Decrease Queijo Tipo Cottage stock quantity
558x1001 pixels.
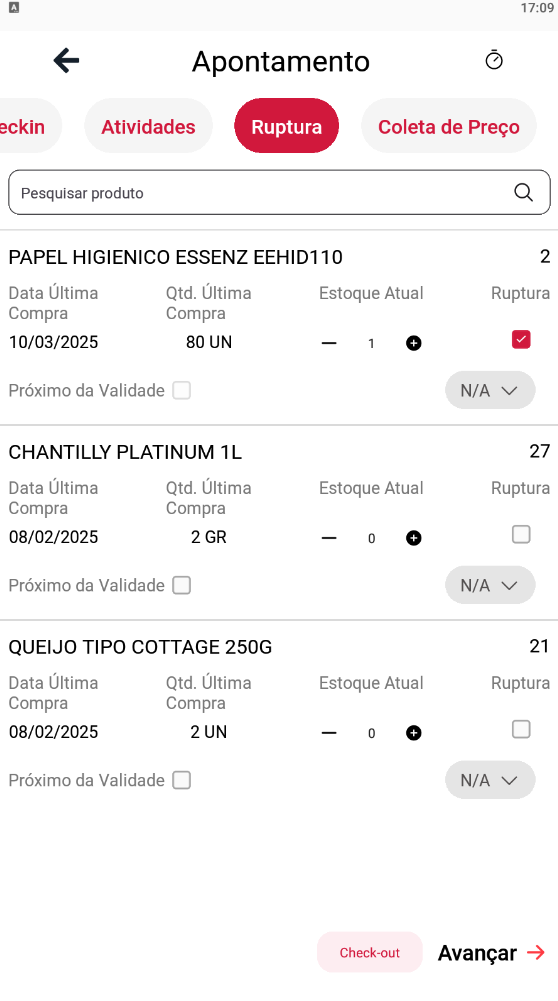click(x=329, y=733)
